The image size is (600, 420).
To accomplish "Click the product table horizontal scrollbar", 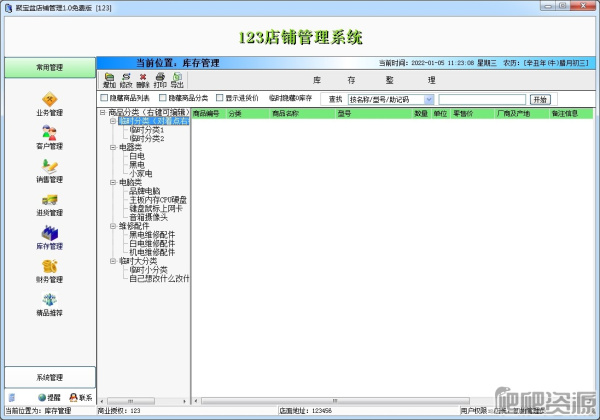I will [x=335, y=401].
